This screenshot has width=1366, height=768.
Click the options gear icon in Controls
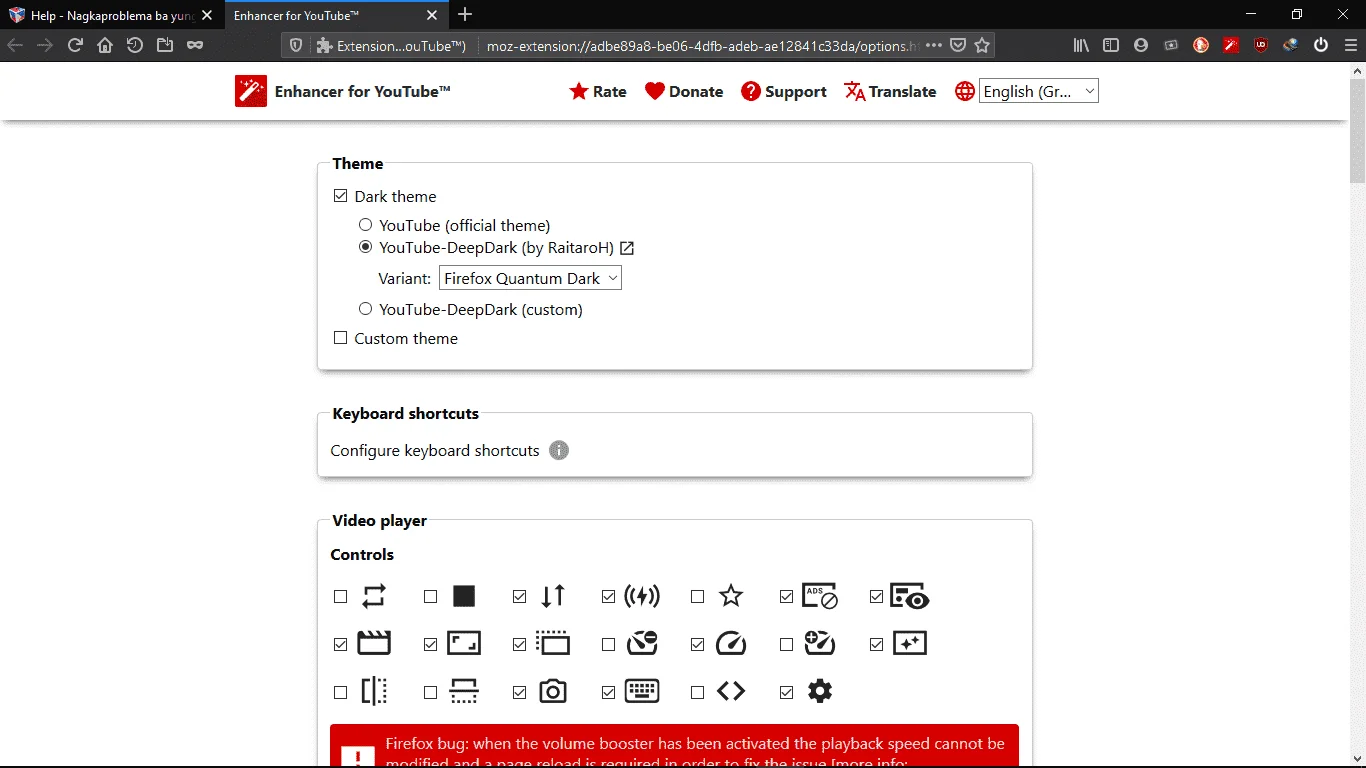820,691
